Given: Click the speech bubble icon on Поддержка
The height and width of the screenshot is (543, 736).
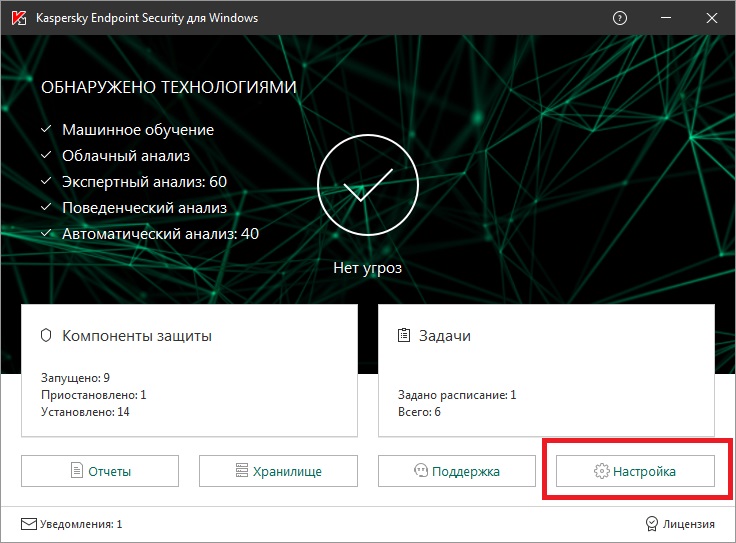Looking at the screenshot, I should click(x=421, y=470).
